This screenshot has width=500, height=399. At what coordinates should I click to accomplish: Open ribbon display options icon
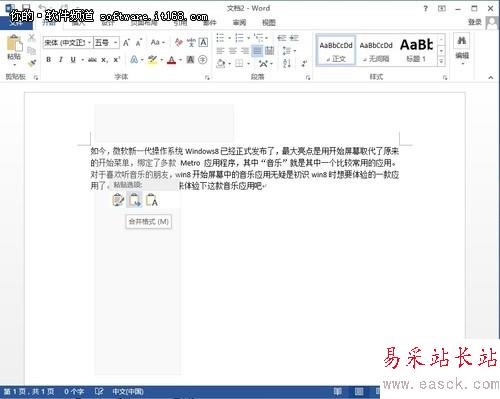click(x=442, y=9)
